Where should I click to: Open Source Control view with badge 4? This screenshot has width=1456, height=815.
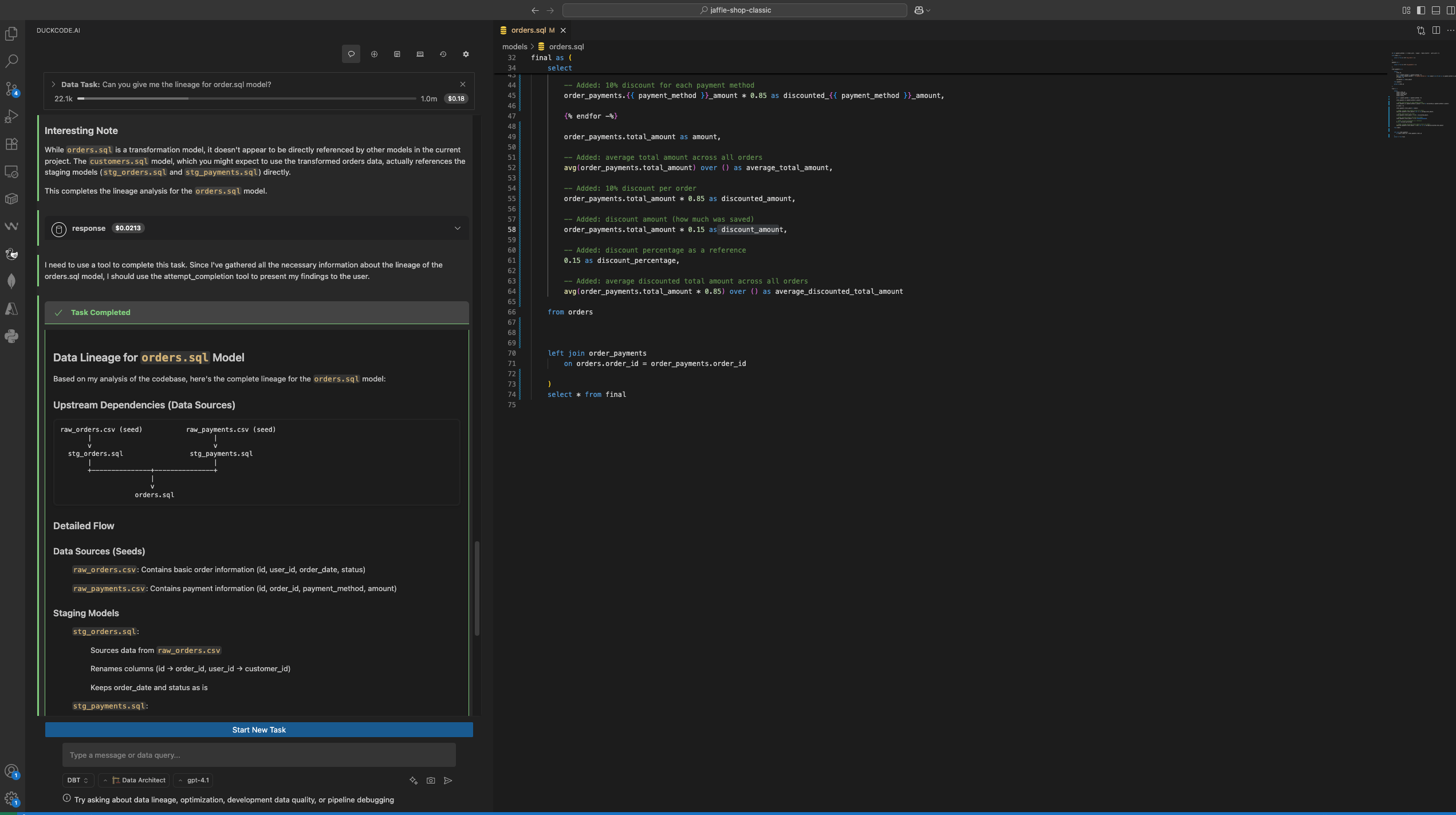point(11,88)
